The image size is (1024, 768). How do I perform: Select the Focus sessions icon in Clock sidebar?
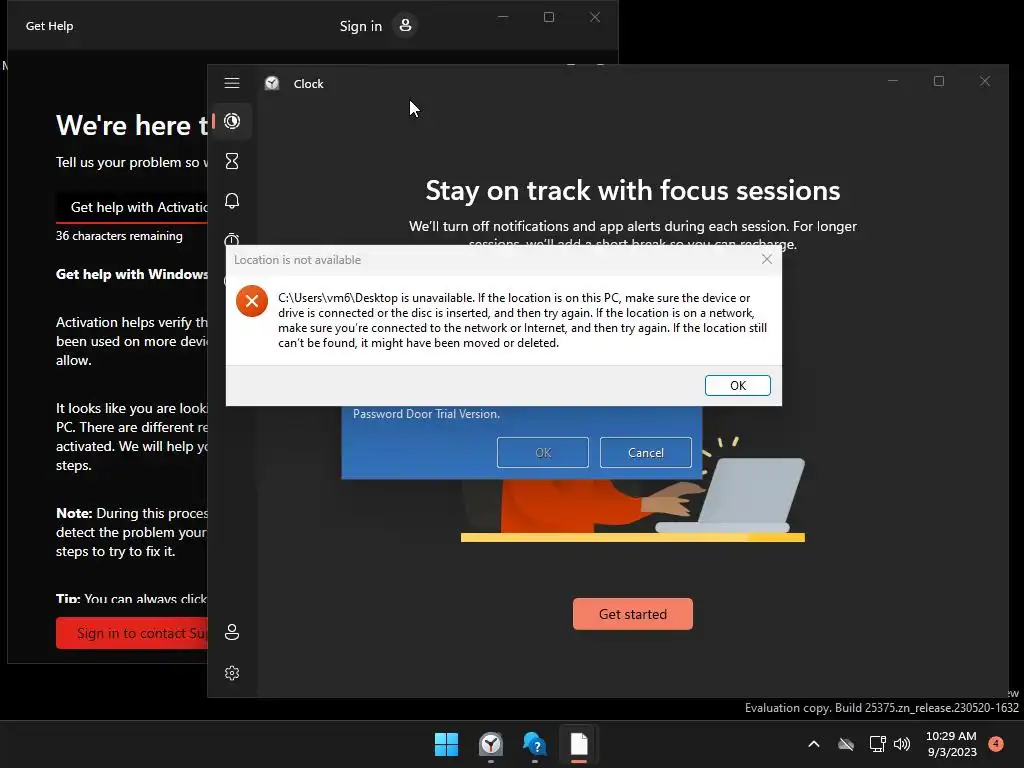[x=232, y=121]
